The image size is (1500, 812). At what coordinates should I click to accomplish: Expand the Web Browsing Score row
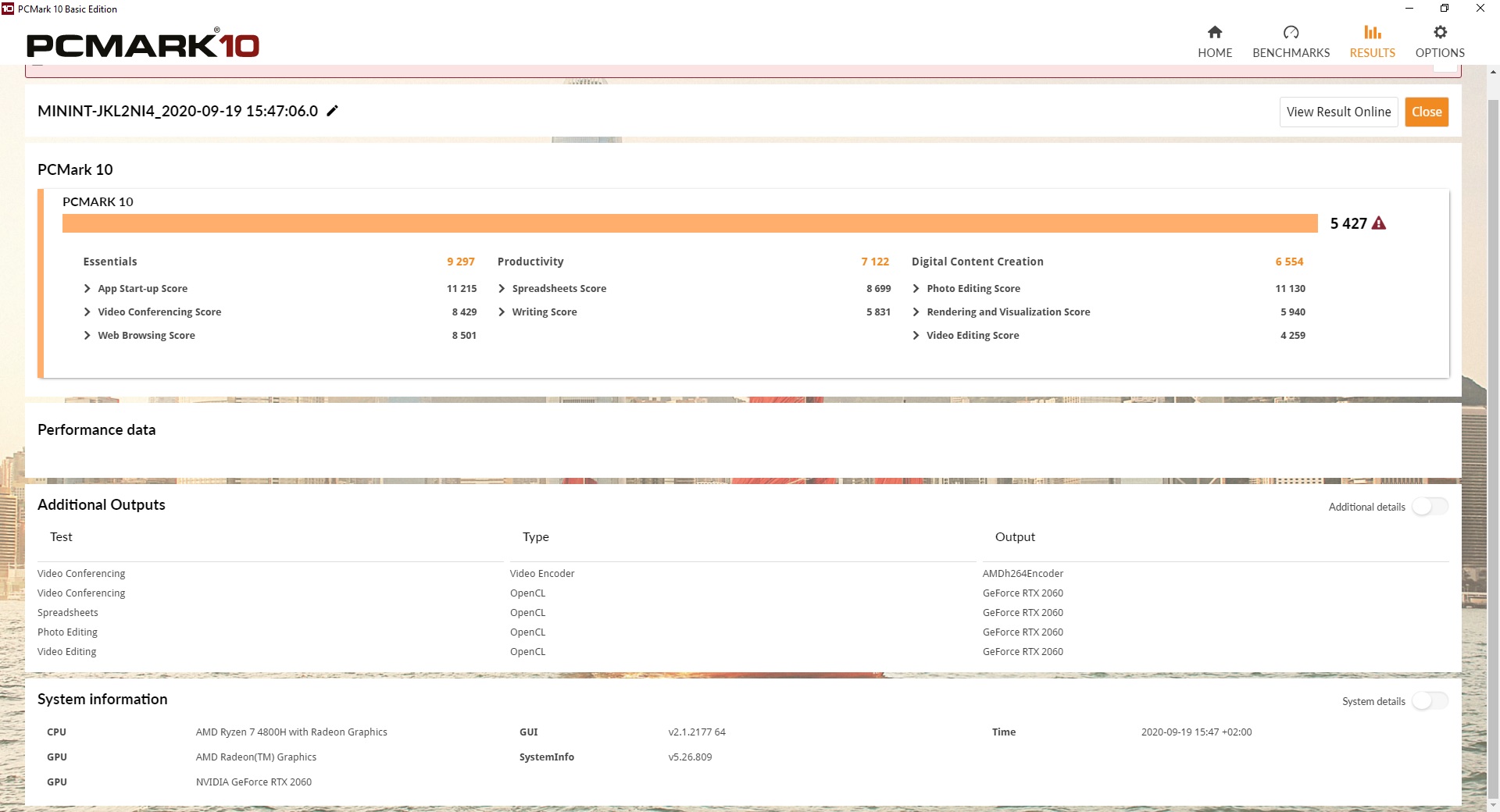[87, 336]
